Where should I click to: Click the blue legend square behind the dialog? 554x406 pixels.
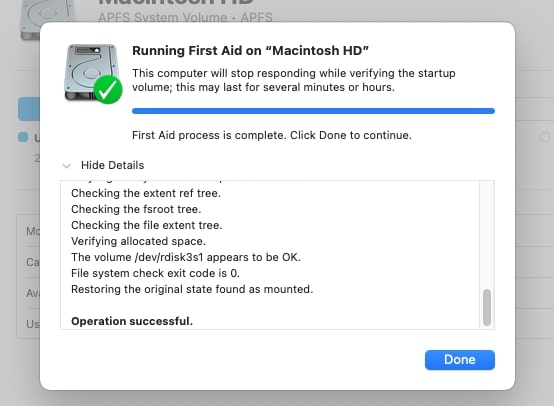(23, 137)
